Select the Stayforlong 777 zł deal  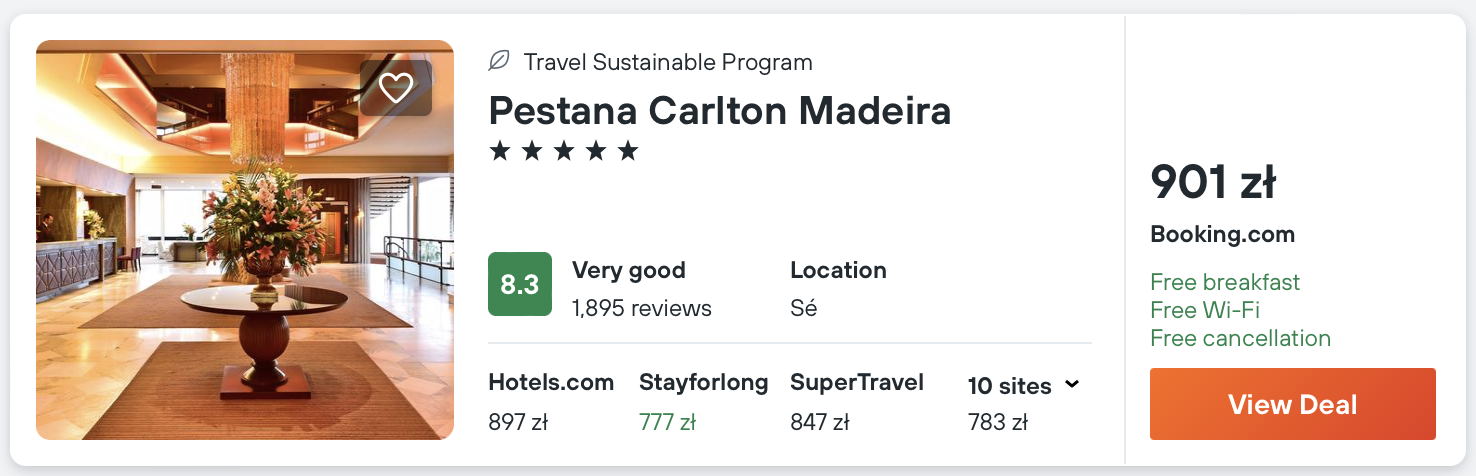point(703,401)
